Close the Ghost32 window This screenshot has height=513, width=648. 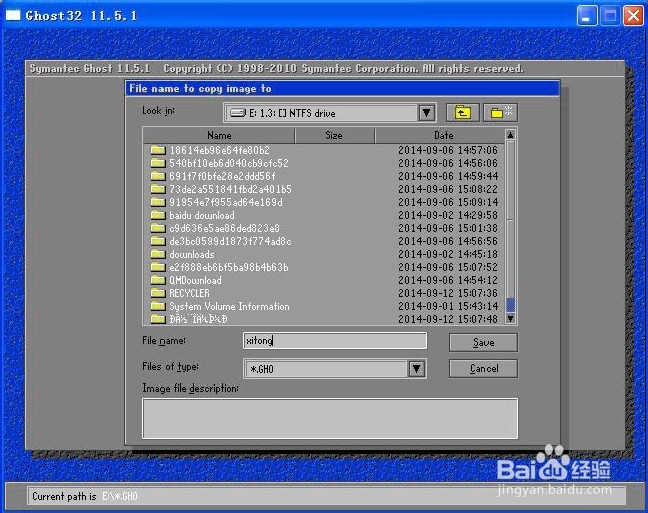pos(633,16)
